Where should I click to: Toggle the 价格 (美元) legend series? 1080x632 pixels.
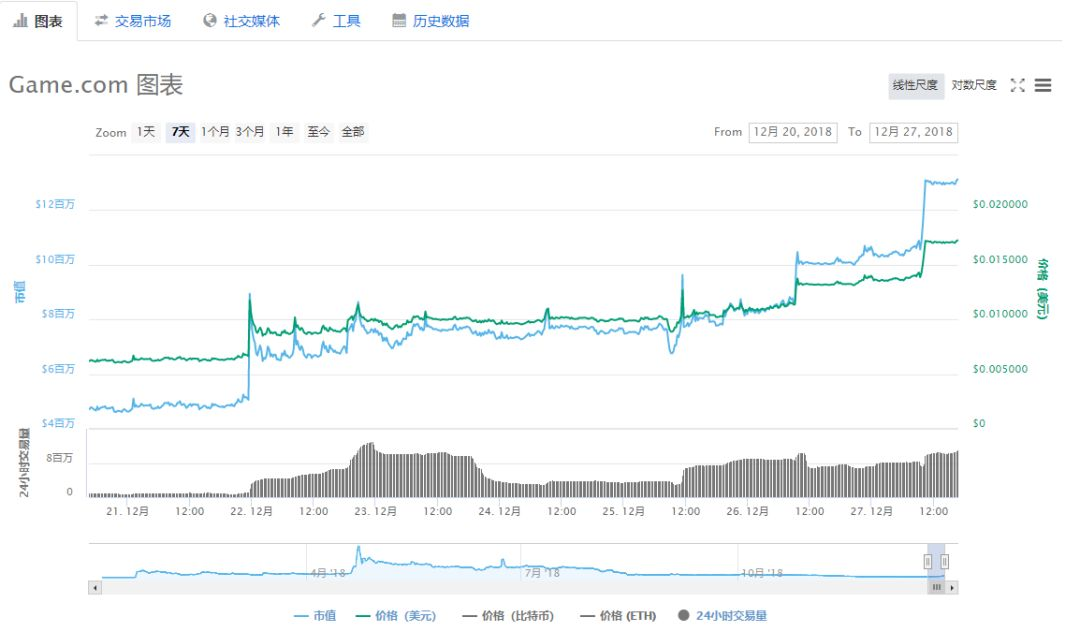[396, 615]
